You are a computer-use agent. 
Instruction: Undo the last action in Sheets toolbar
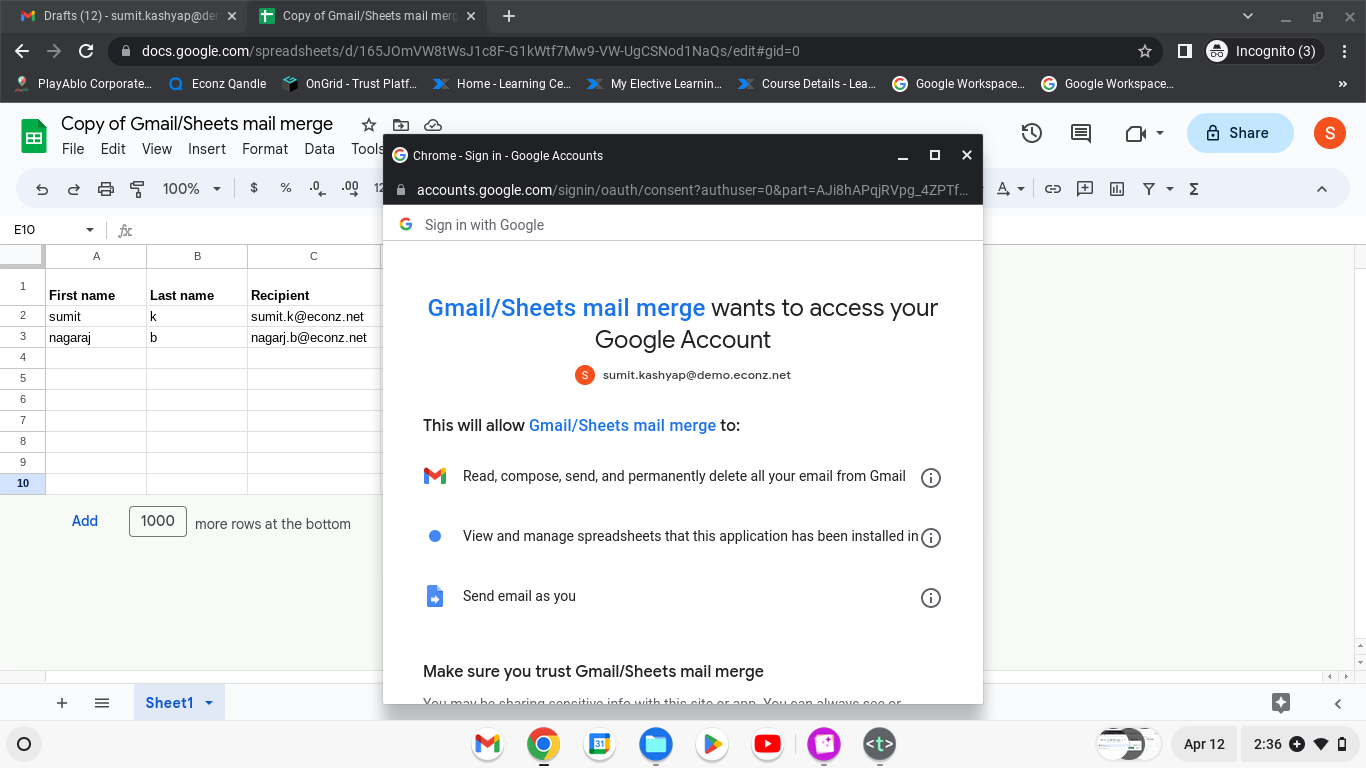tap(42, 189)
